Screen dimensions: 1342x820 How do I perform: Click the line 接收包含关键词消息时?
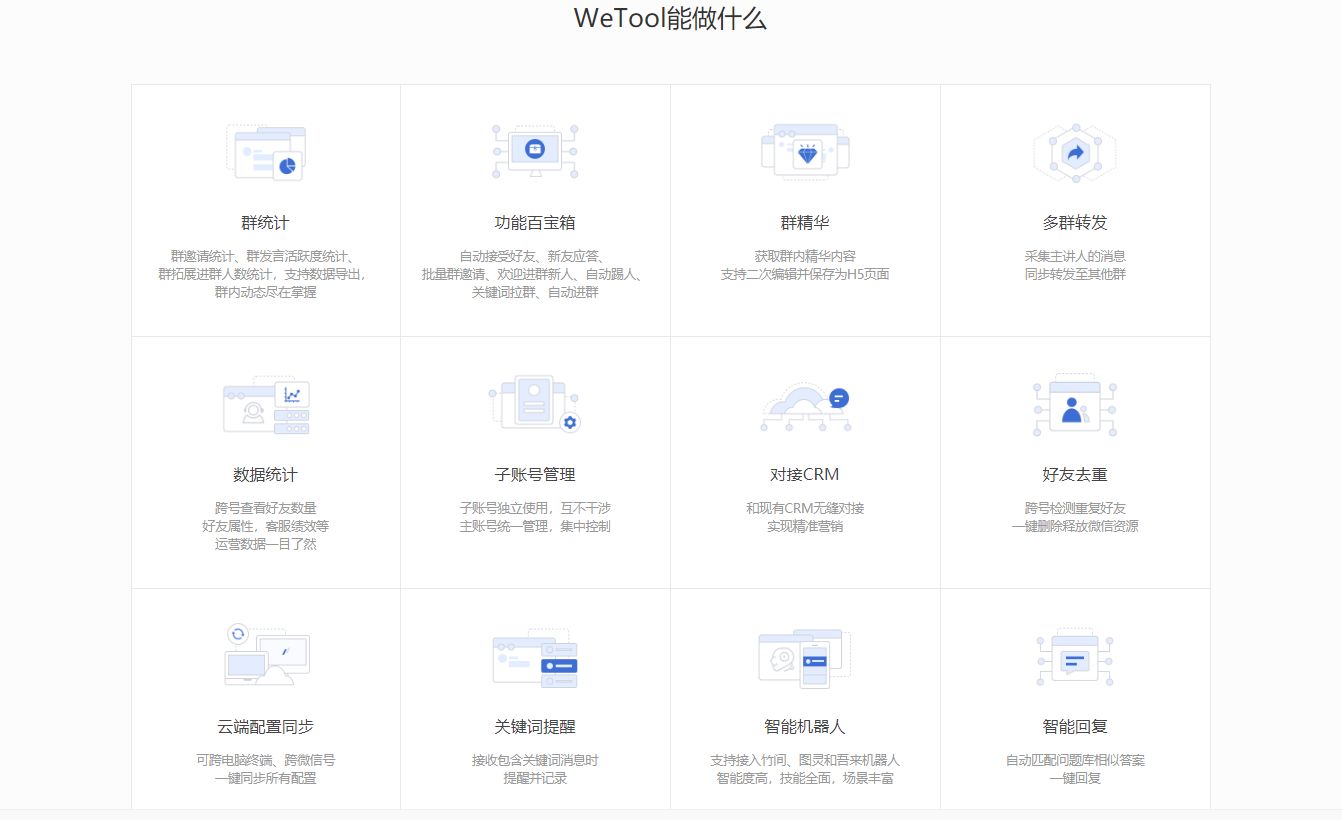(535, 760)
